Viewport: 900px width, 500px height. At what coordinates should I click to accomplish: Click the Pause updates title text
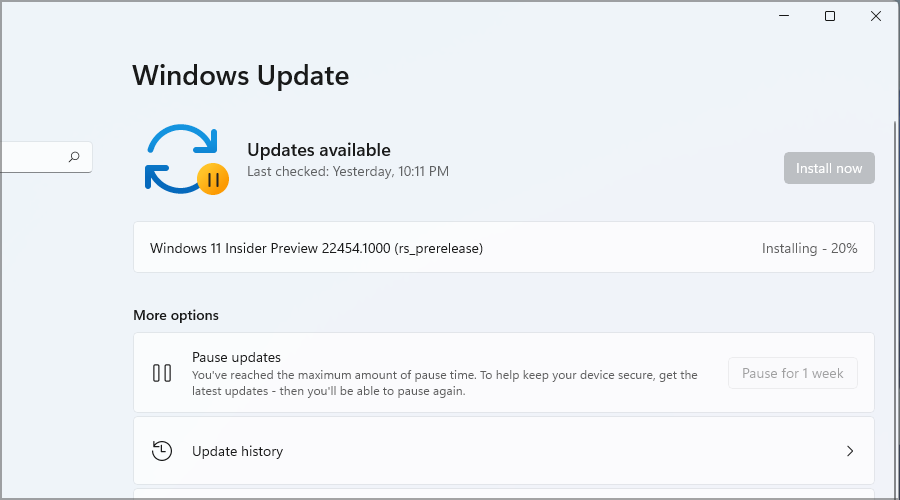tap(236, 357)
